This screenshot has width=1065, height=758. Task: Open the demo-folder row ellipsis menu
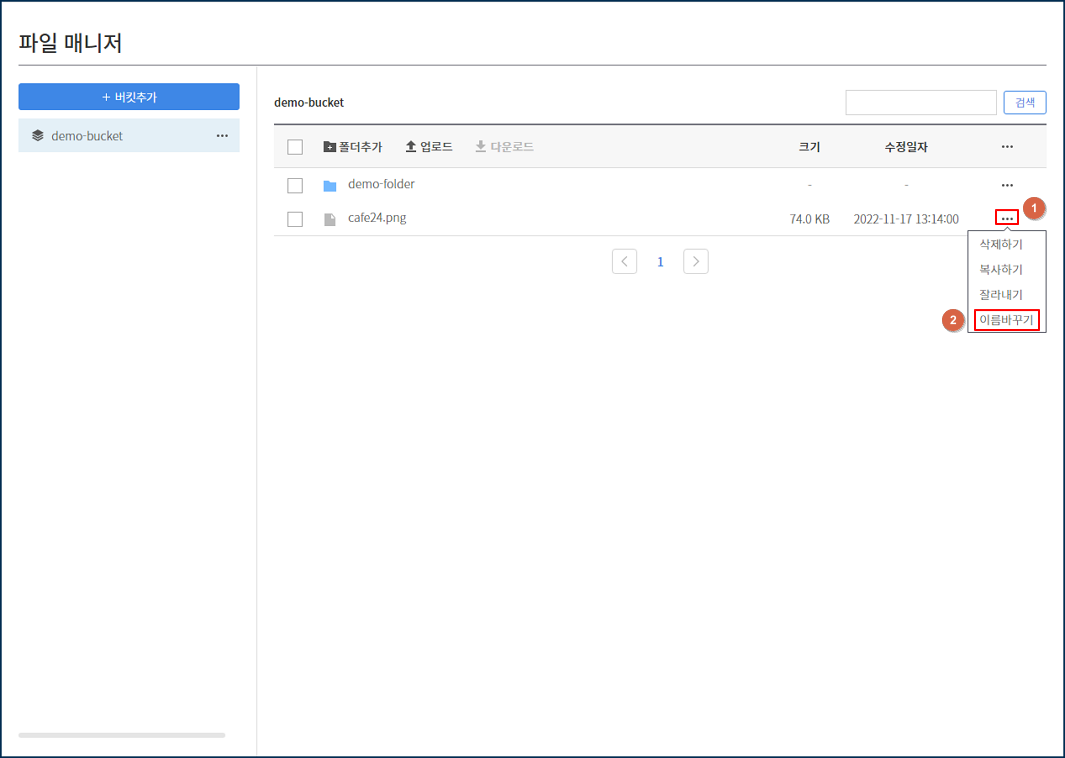tap(1007, 185)
